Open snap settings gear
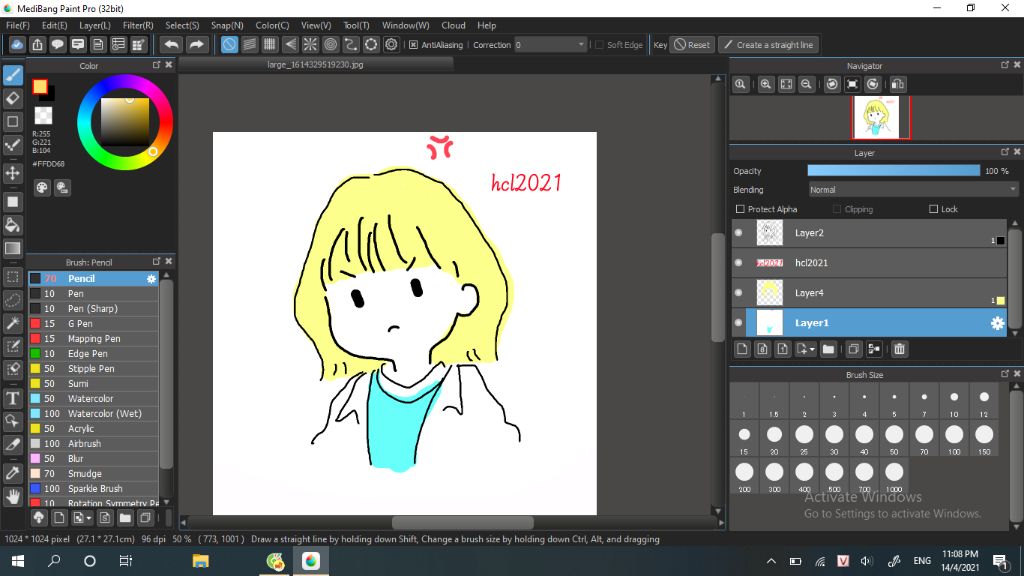The width and height of the screenshot is (1024, 576). (x=391, y=44)
